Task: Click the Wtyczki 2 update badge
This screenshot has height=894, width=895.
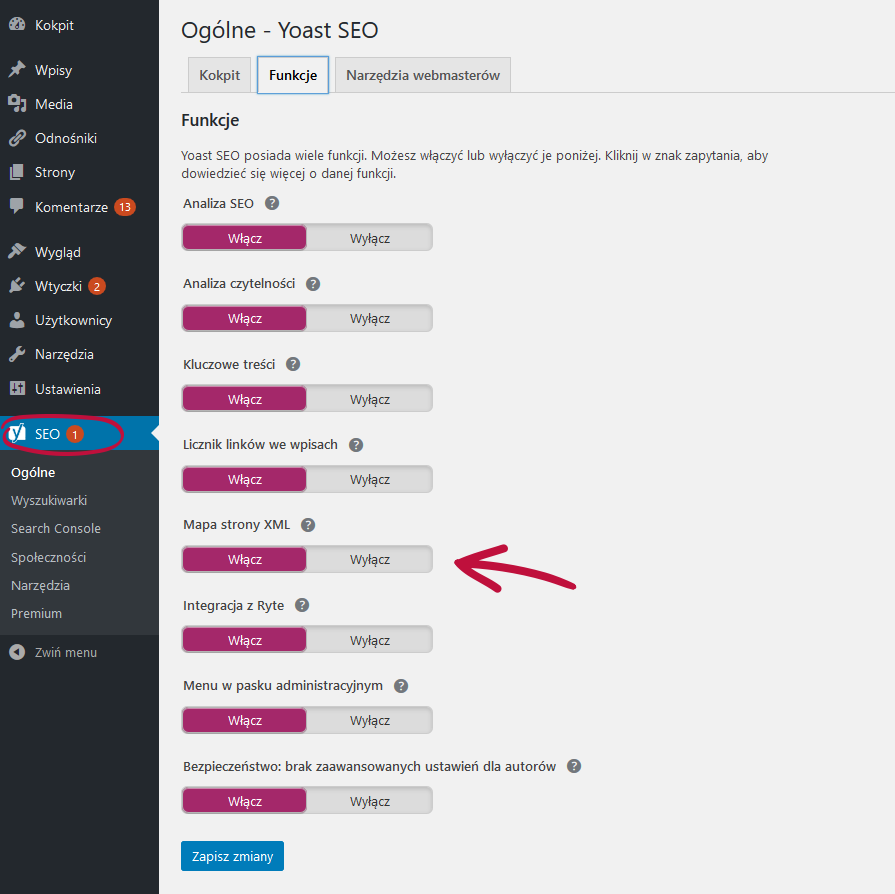Action: click(x=97, y=286)
